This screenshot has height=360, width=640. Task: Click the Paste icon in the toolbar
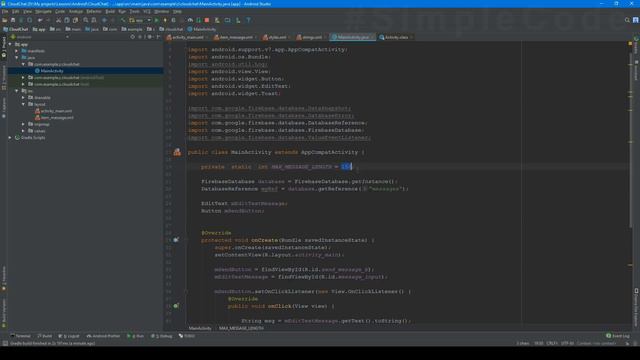click(75, 20)
